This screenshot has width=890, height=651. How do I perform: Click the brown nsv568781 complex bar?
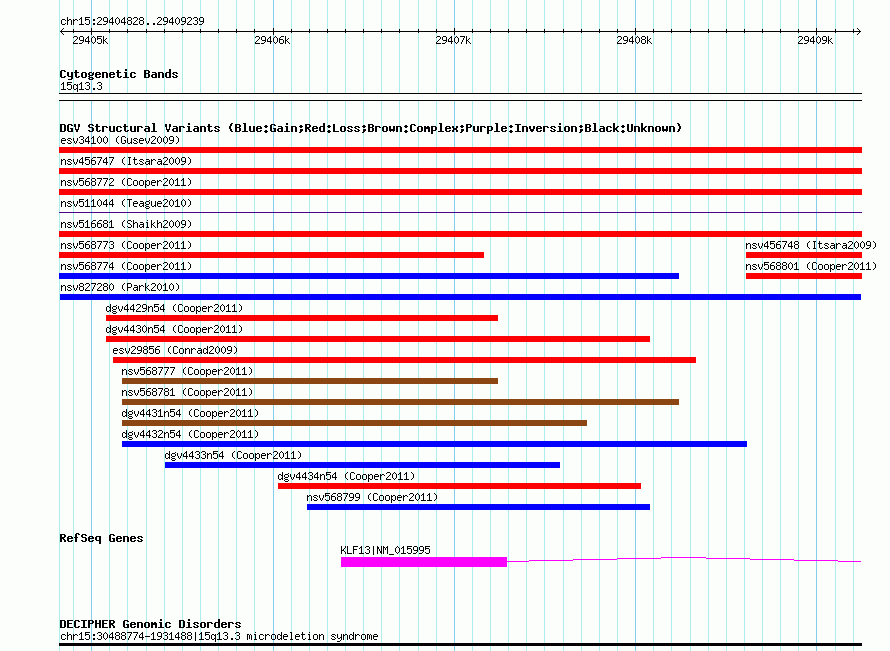(x=400, y=402)
